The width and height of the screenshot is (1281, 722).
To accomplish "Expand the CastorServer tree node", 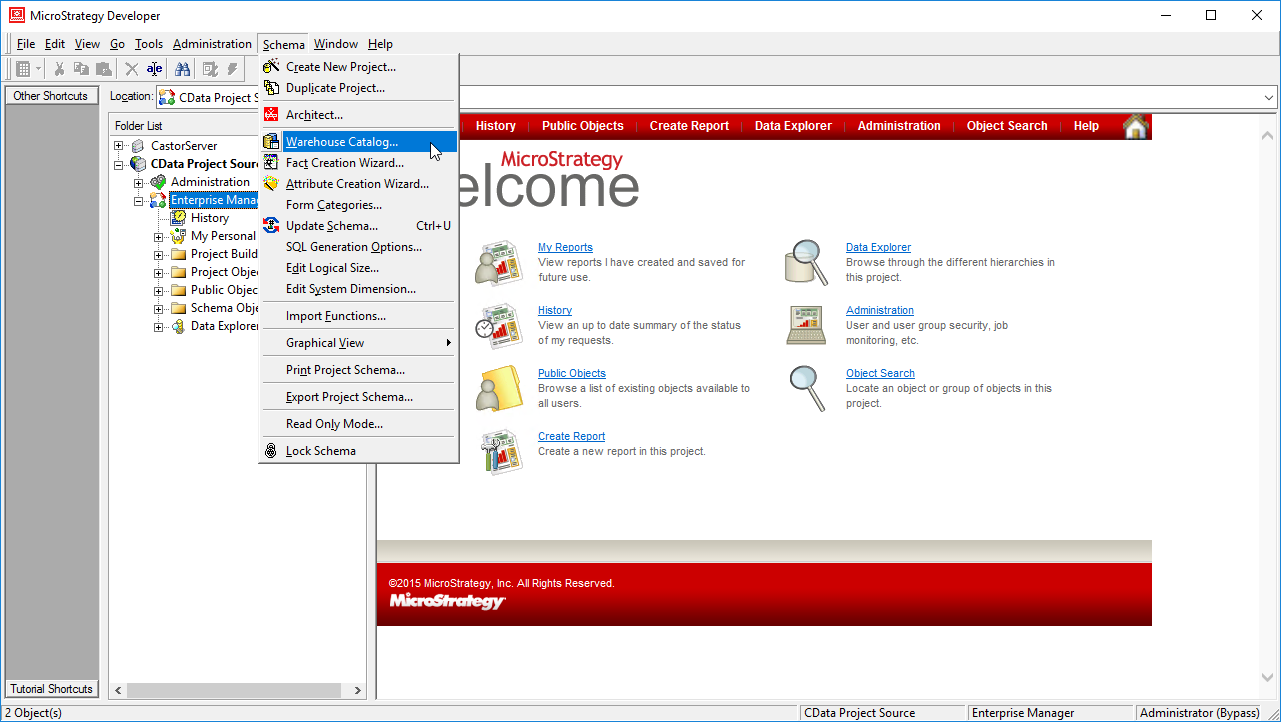I will click(119, 146).
